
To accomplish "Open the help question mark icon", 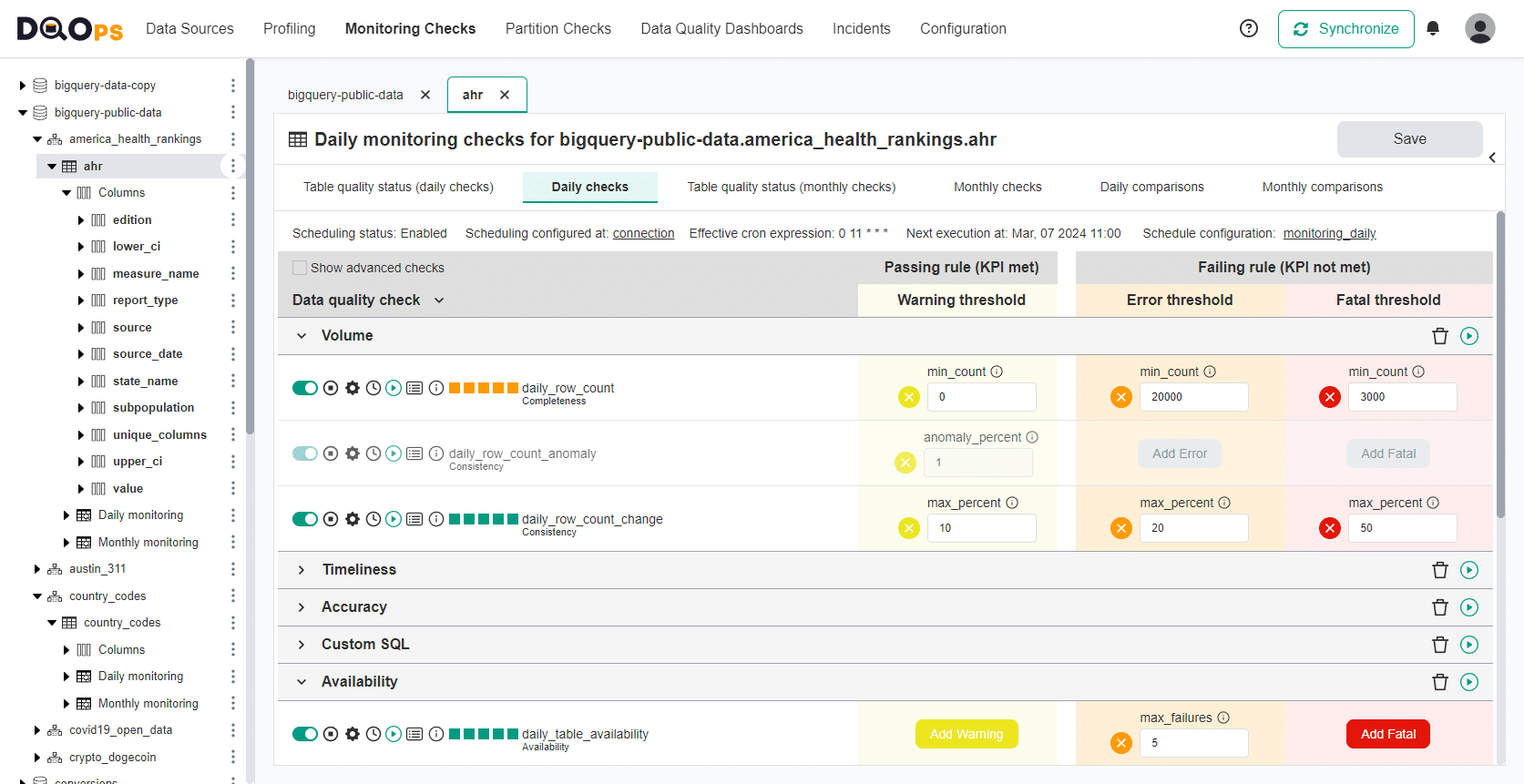I will (1249, 29).
